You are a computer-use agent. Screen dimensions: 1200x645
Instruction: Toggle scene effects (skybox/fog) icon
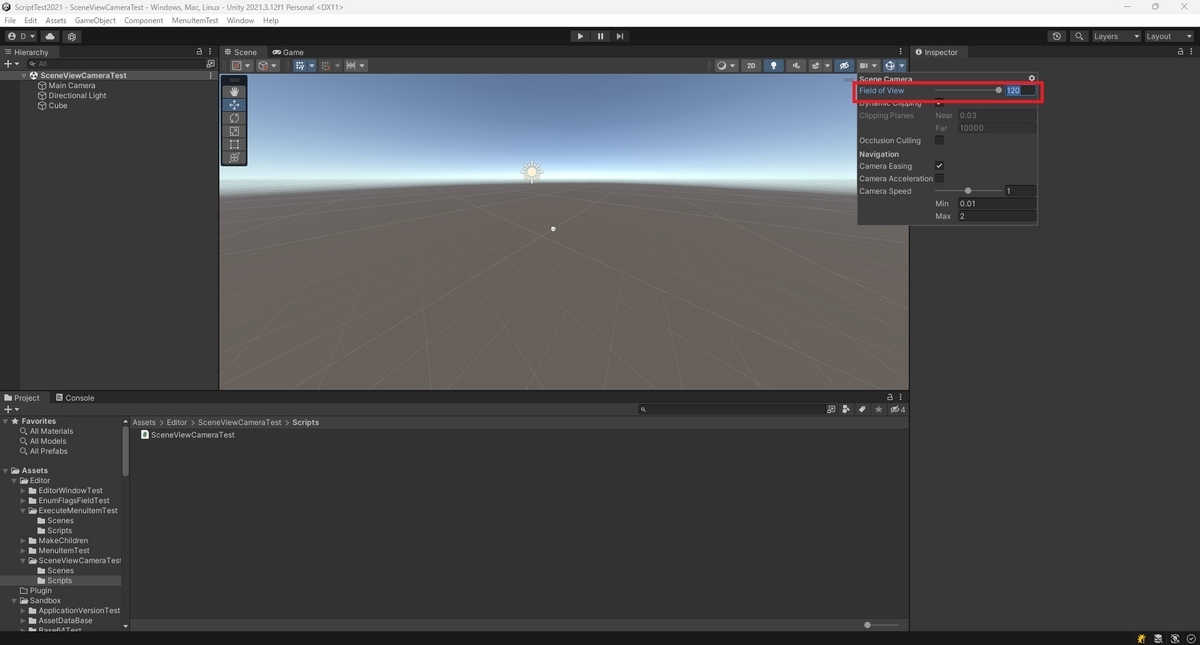(817, 66)
